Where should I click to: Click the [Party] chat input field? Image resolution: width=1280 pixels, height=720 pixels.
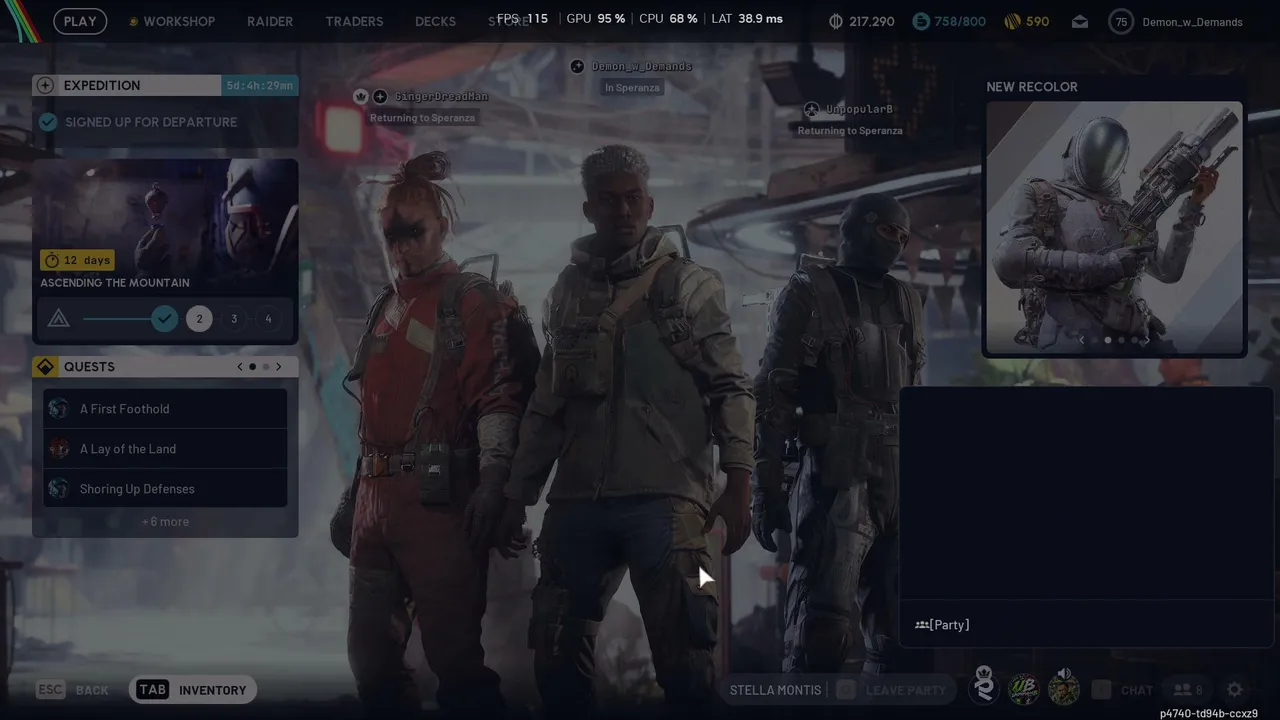tap(1085, 625)
